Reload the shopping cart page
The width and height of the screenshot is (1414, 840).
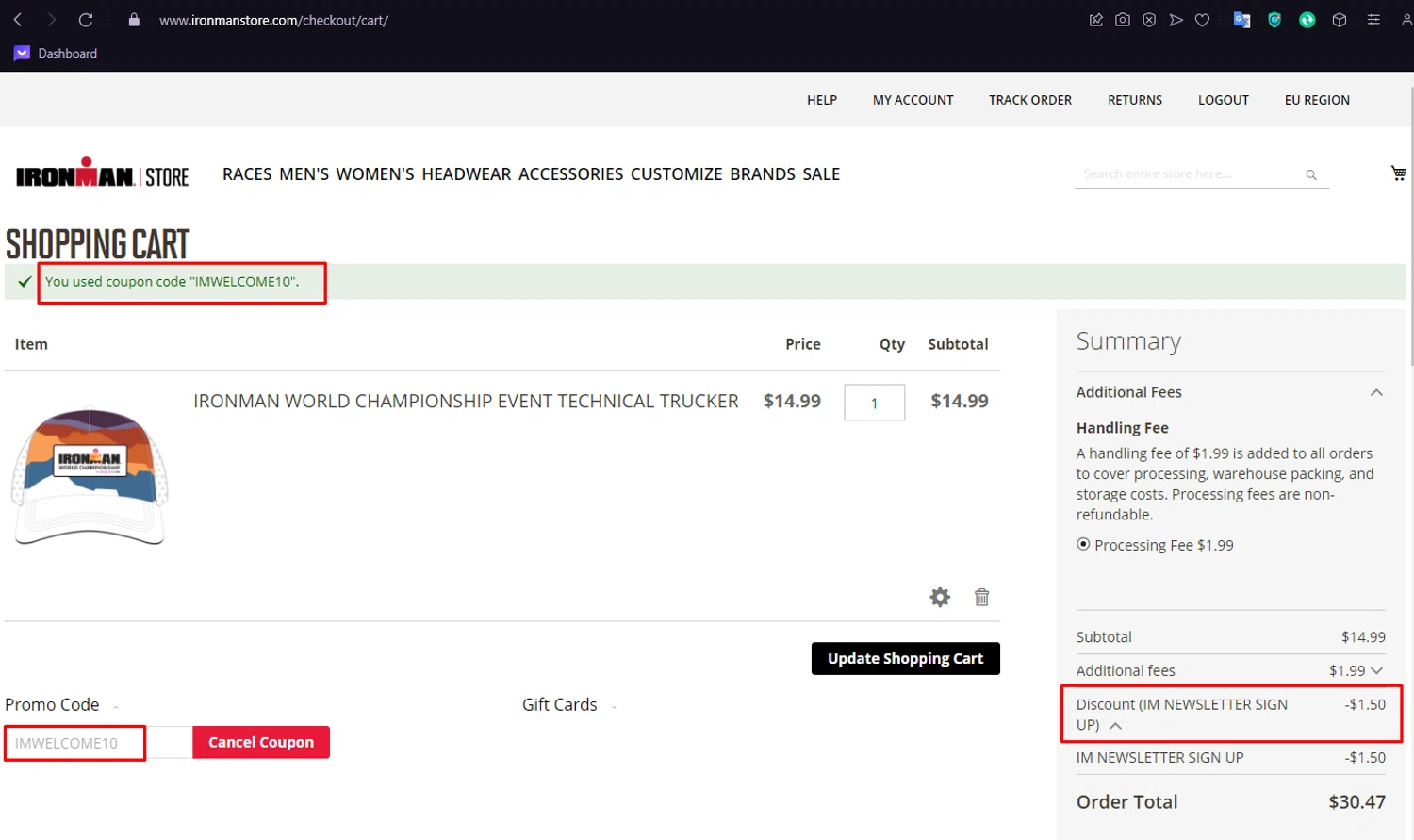(86, 20)
